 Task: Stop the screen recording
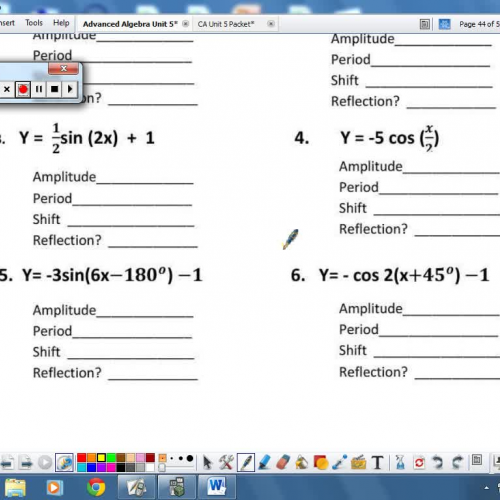[x=54, y=89]
